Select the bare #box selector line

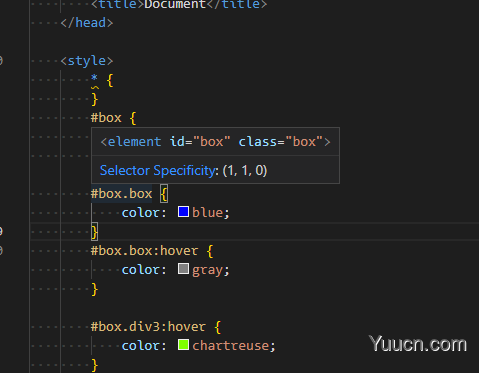click(x=106, y=118)
